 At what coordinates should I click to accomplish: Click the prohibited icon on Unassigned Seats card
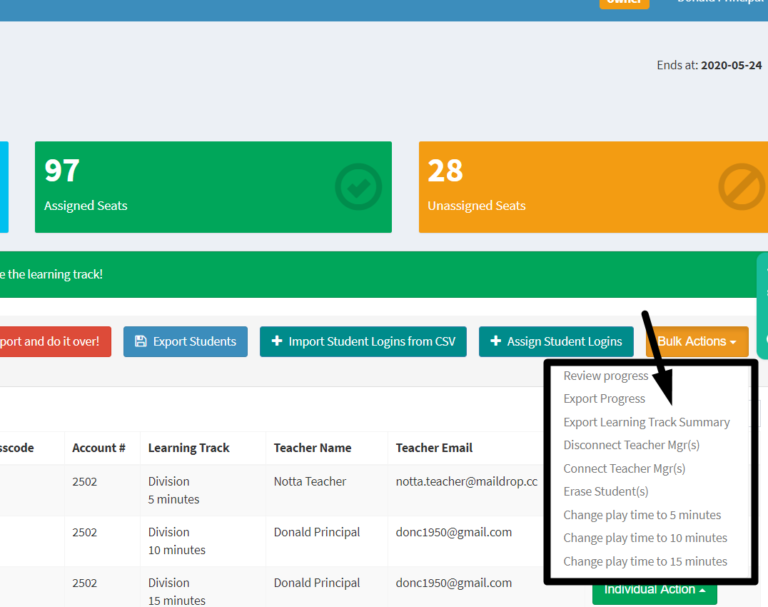click(741, 186)
